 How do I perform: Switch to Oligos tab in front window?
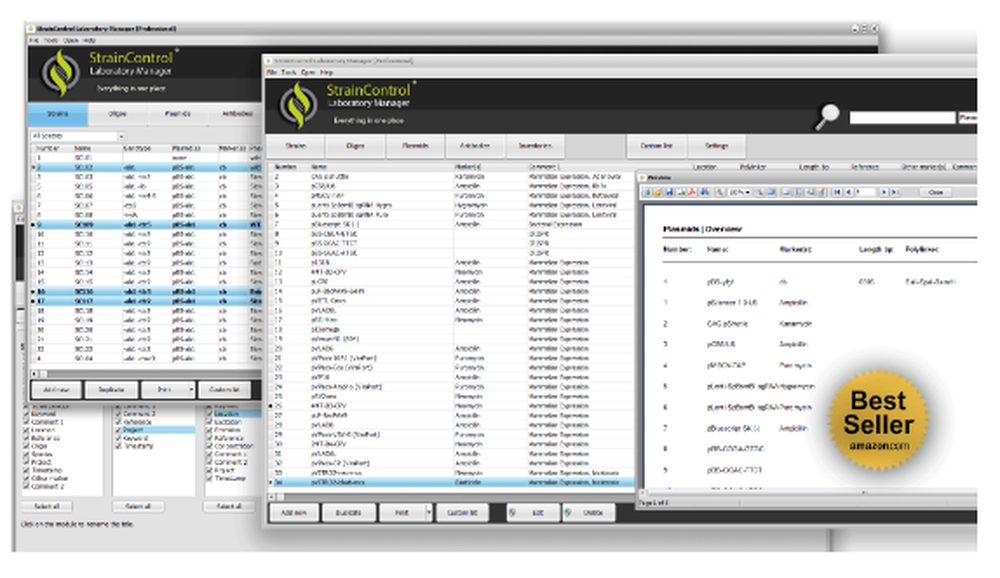tap(355, 146)
